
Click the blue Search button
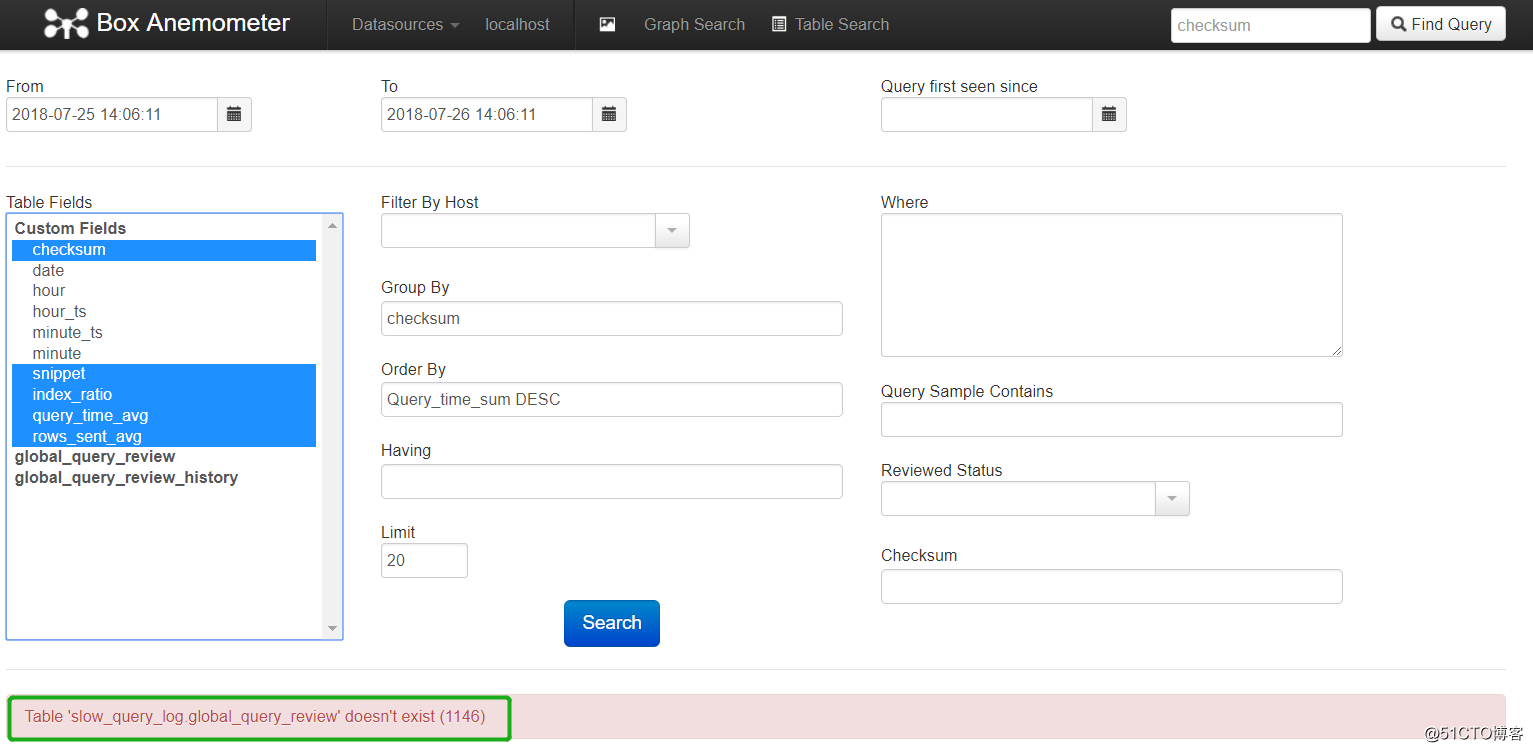click(x=612, y=623)
